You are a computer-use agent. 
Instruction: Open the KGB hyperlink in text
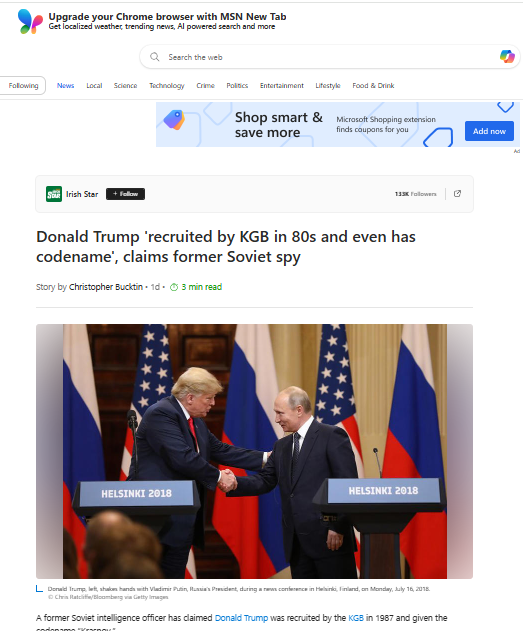(x=356, y=618)
